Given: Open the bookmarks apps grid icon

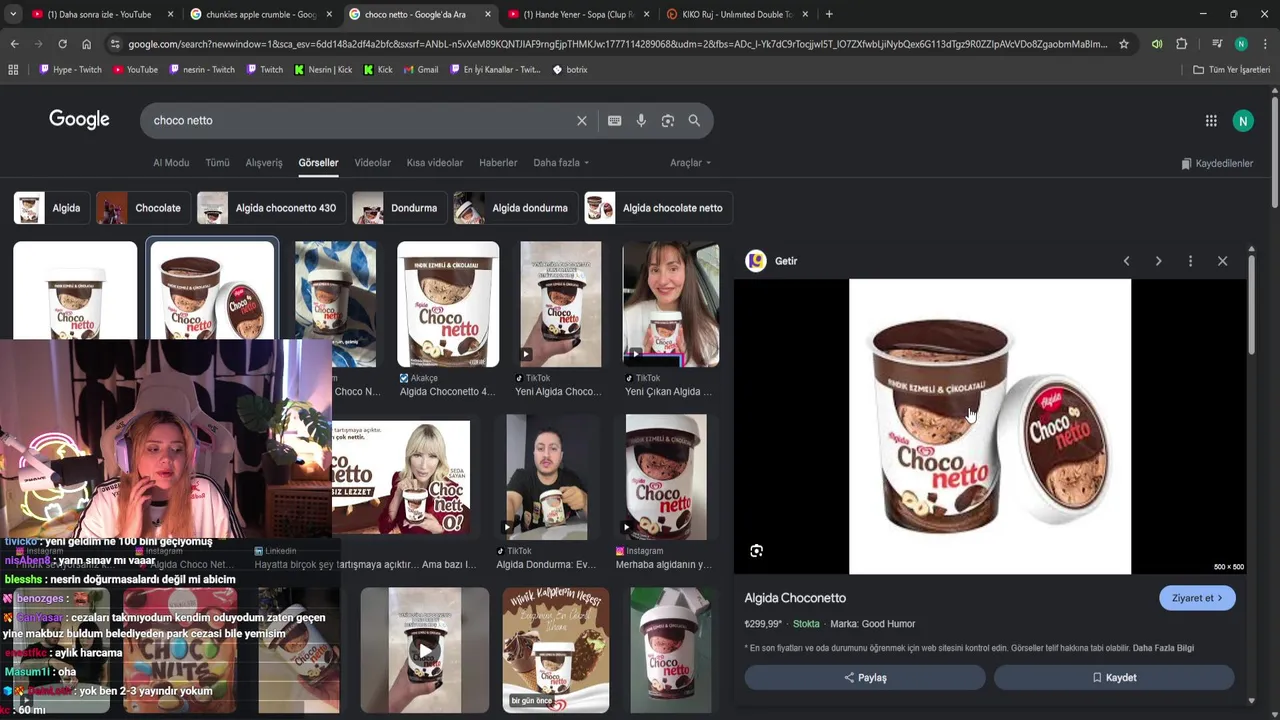Looking at the screenshot, I should [x=13, y=70].
